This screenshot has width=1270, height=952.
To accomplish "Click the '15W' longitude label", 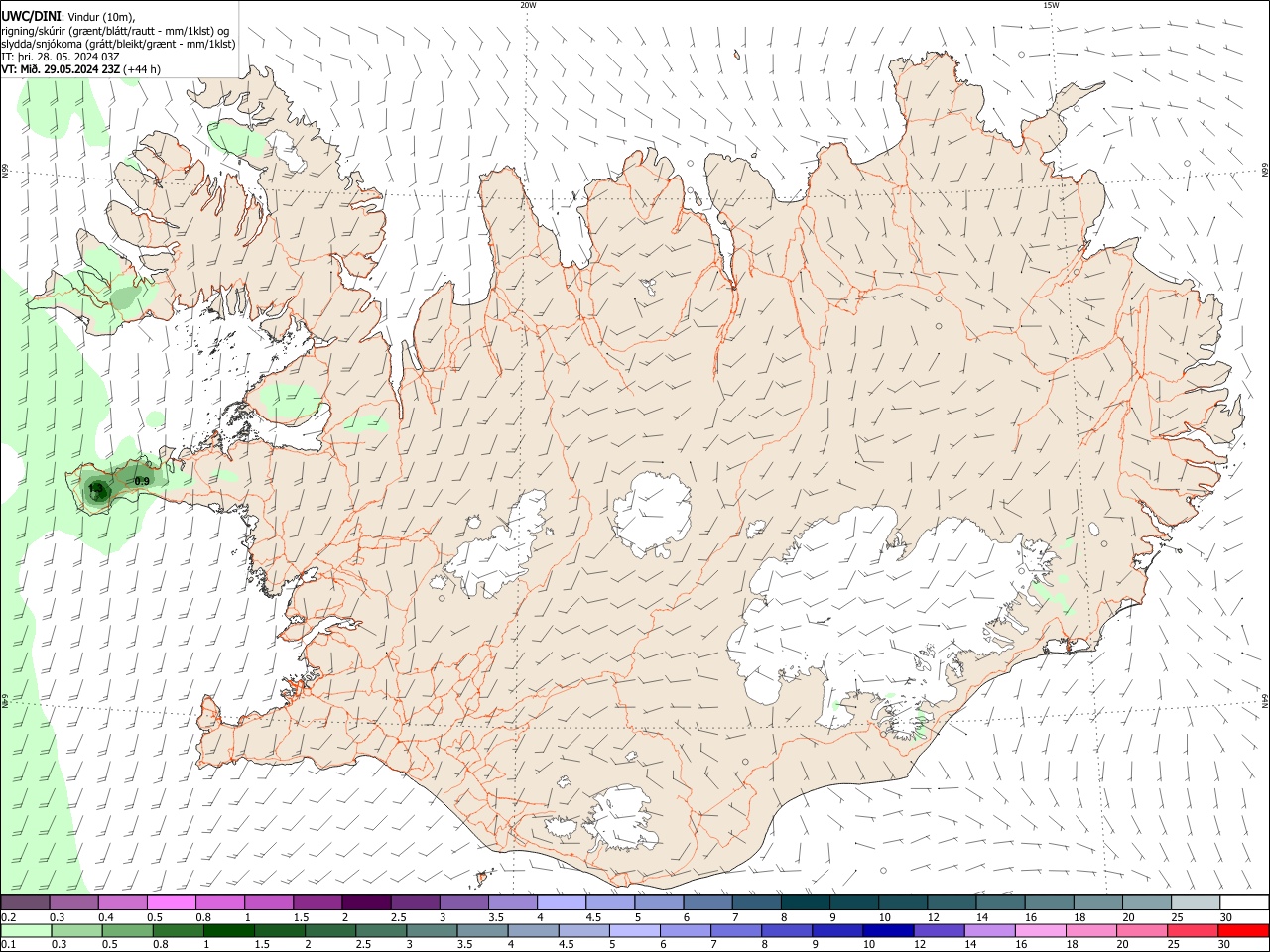I will pos(1051,5).
